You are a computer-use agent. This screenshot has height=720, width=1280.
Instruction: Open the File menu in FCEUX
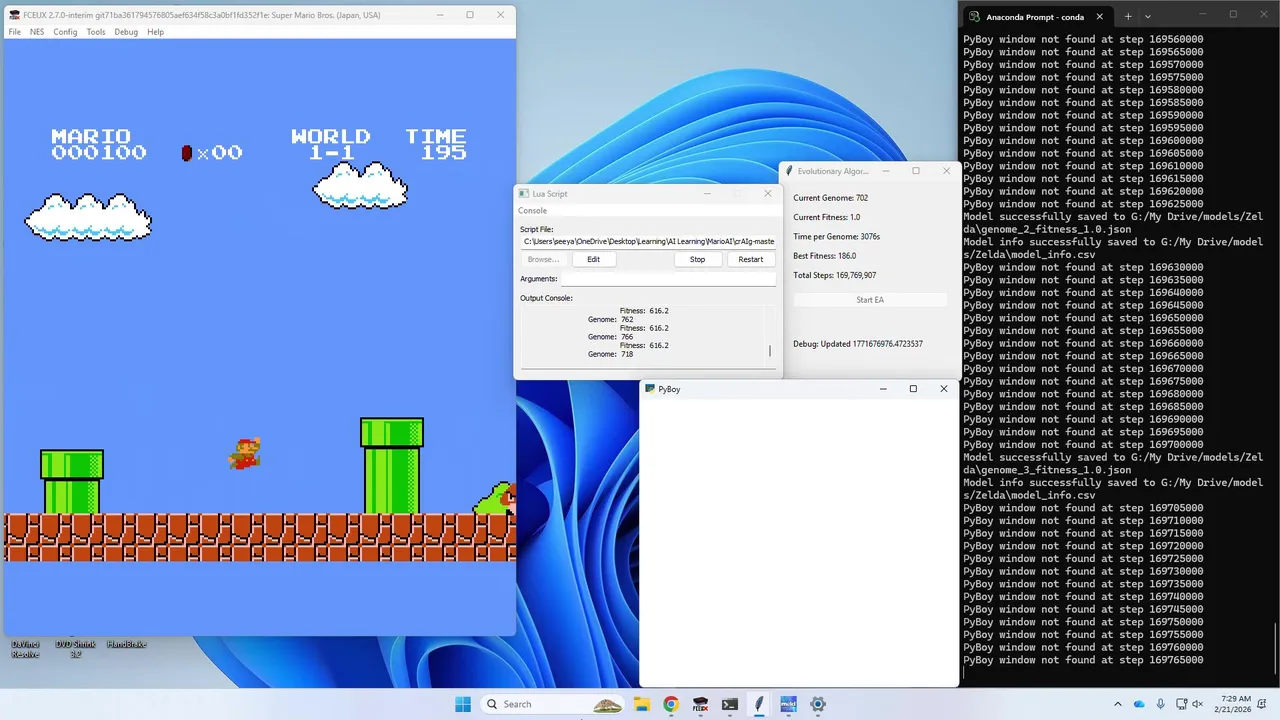[15, 32]
